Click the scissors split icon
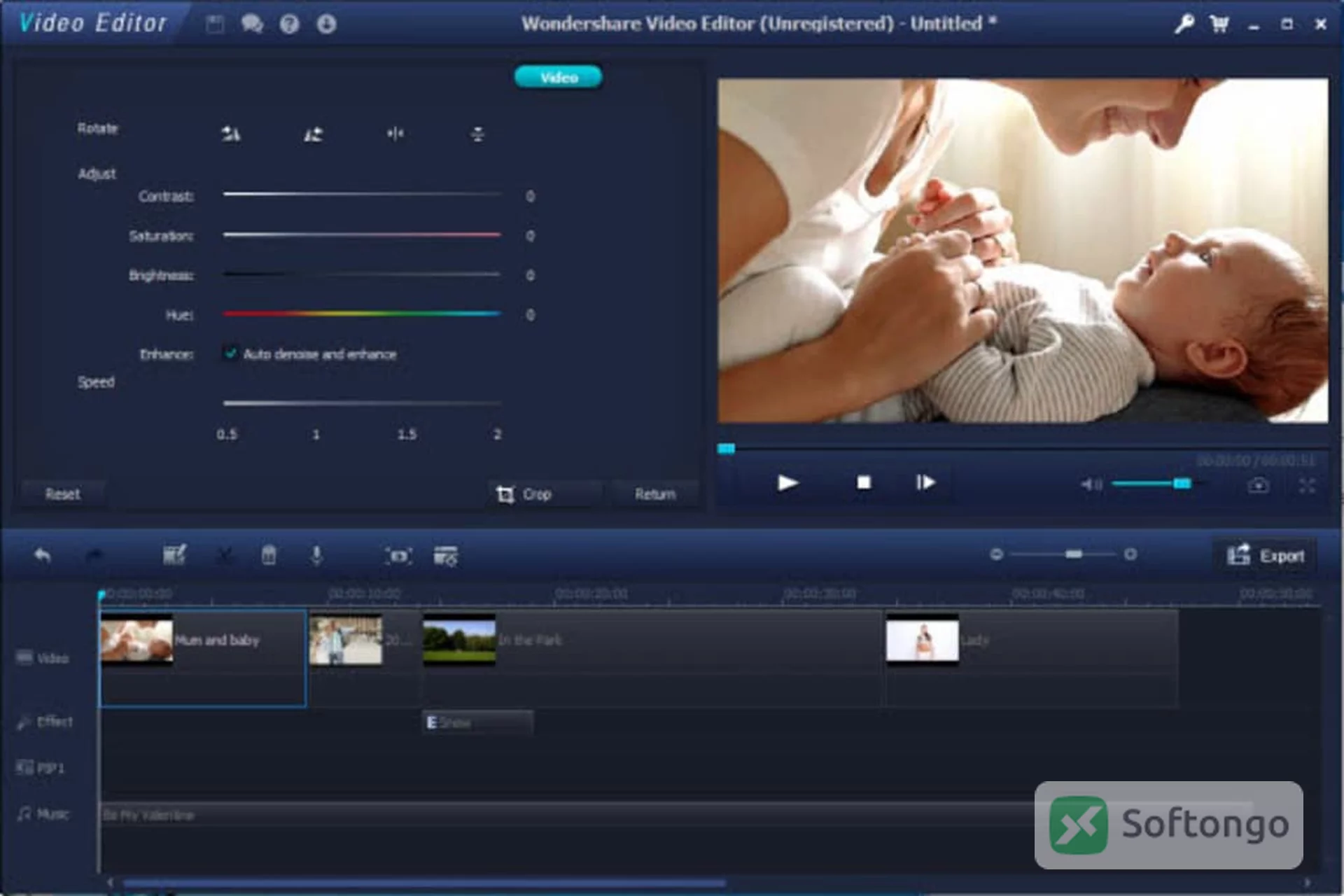The image size is (1344, 896). (225, 556)
